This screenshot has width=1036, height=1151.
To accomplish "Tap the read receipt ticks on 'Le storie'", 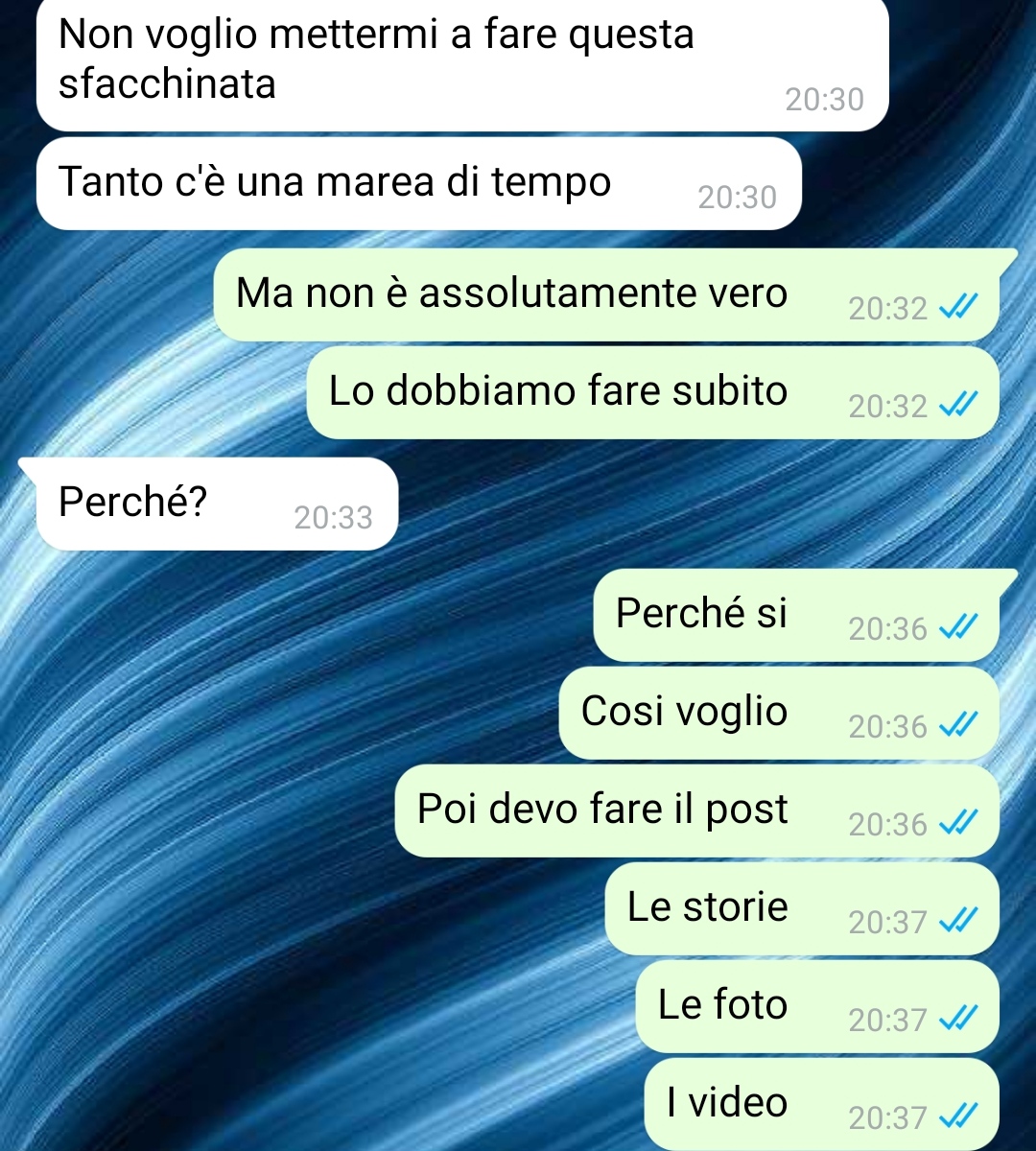I will (x=957, y=920).
